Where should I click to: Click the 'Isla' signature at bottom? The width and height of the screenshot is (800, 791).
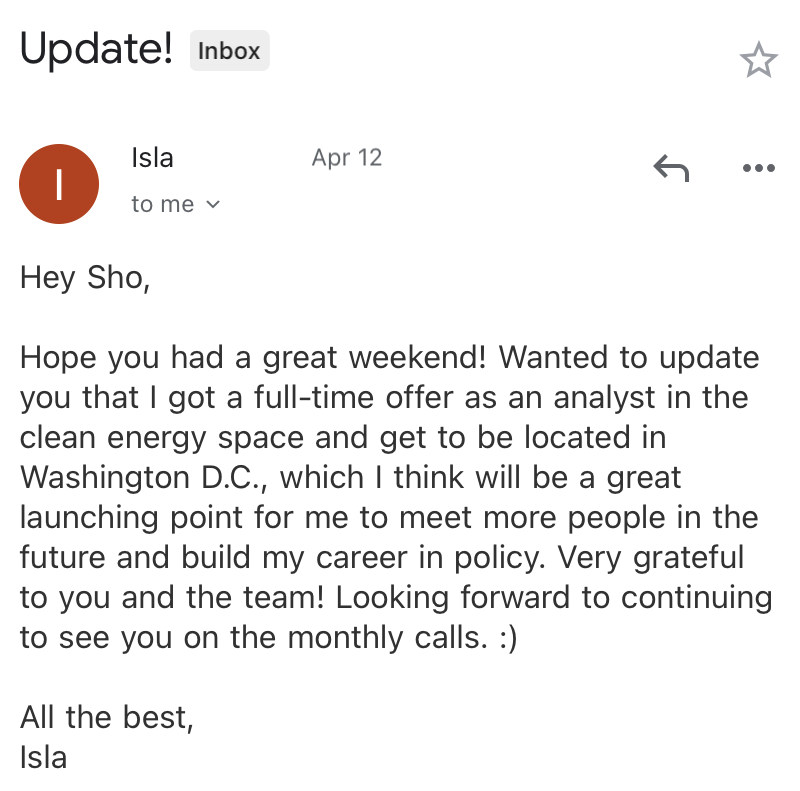coord(43,757)
